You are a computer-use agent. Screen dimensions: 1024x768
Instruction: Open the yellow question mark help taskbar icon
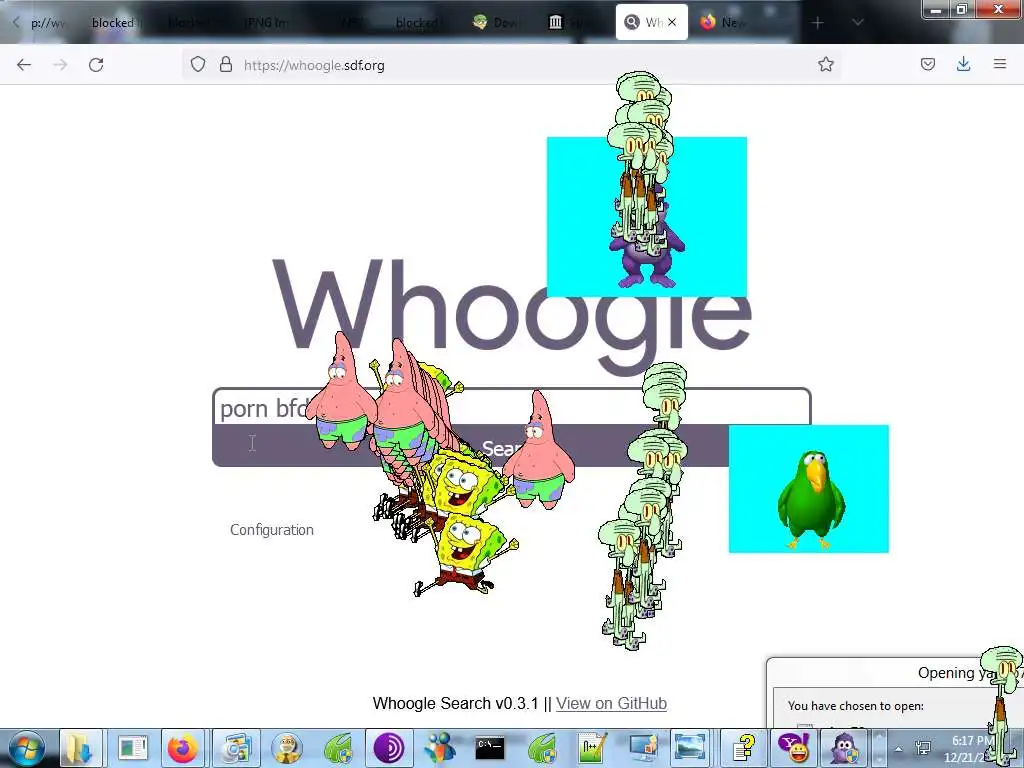(x=743, y=748)
